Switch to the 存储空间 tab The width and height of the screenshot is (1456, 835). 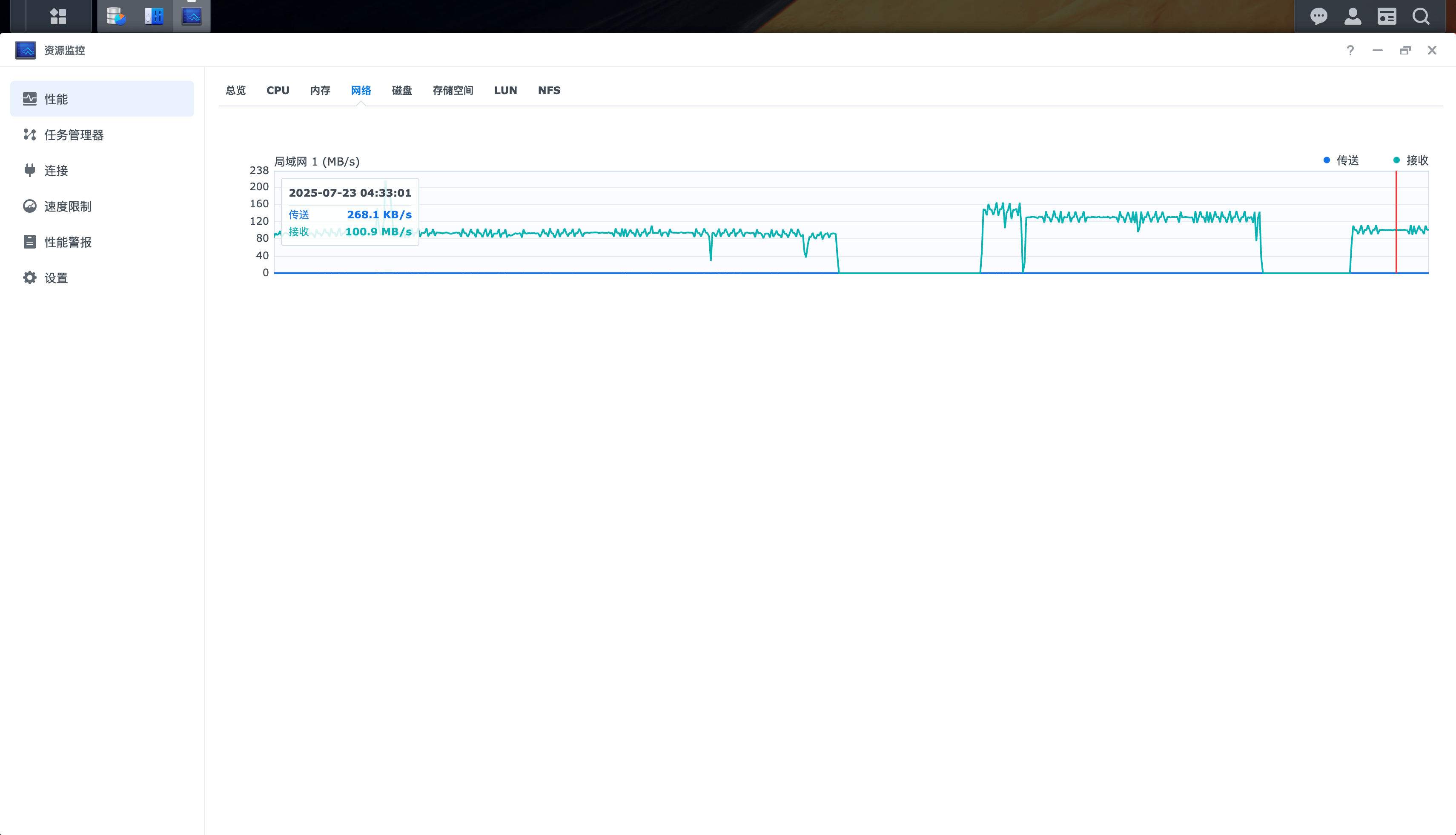453,90
